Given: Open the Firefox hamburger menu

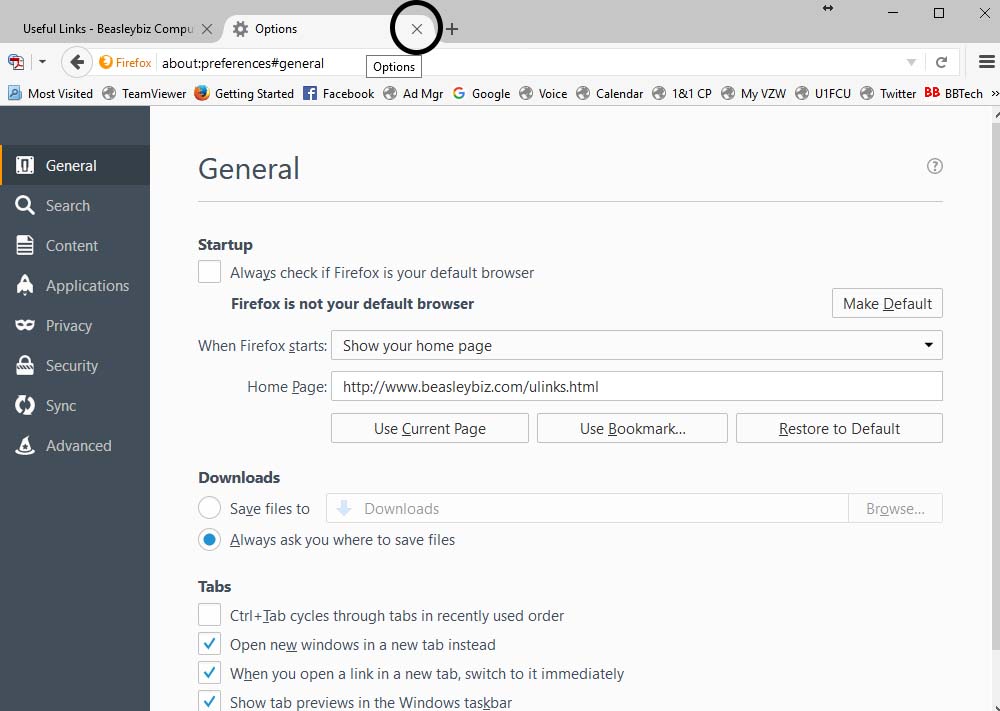Looking at the screenshot, I should 988,61.
